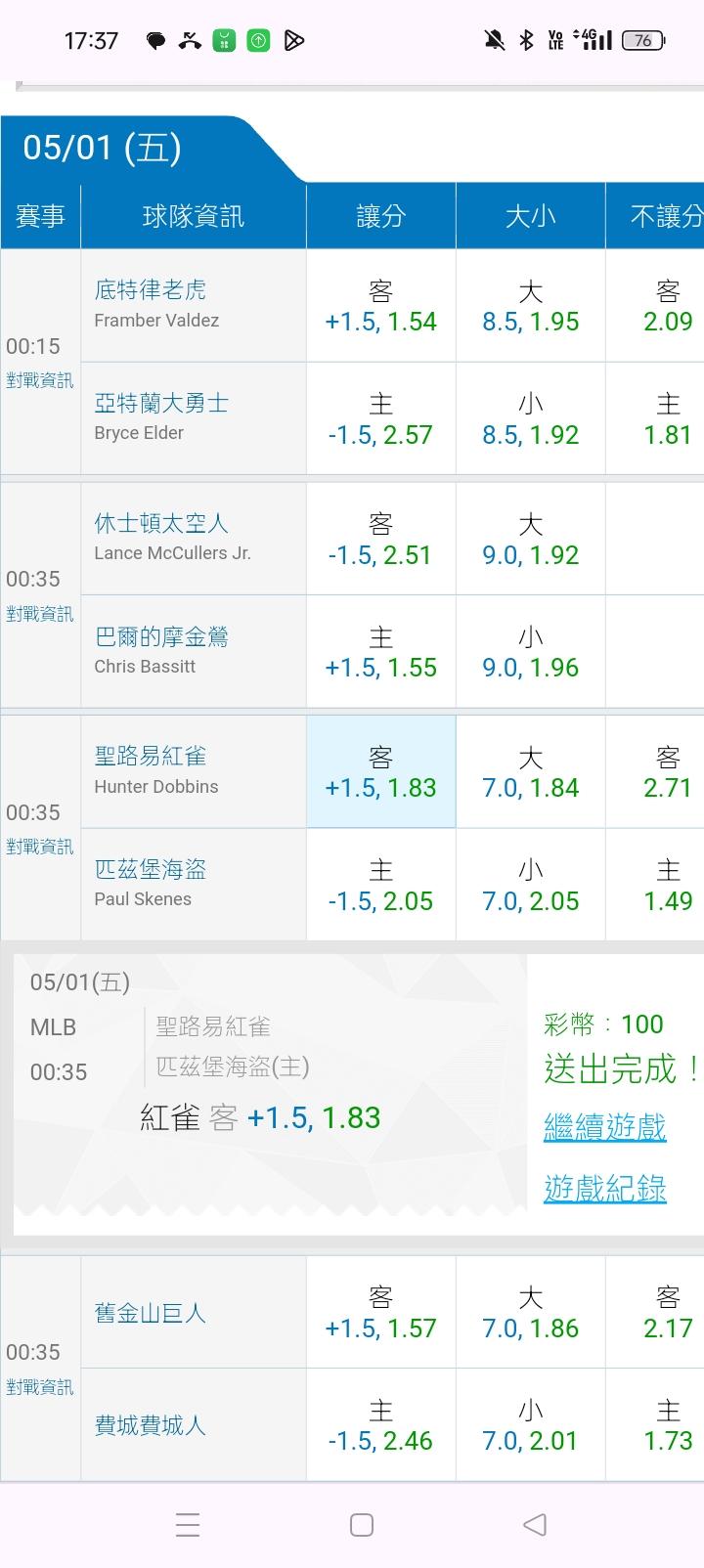This screenshot has width=704, height=1568.
Task: Tap the Play Store notification icon
Action: [x=293, y=40]
